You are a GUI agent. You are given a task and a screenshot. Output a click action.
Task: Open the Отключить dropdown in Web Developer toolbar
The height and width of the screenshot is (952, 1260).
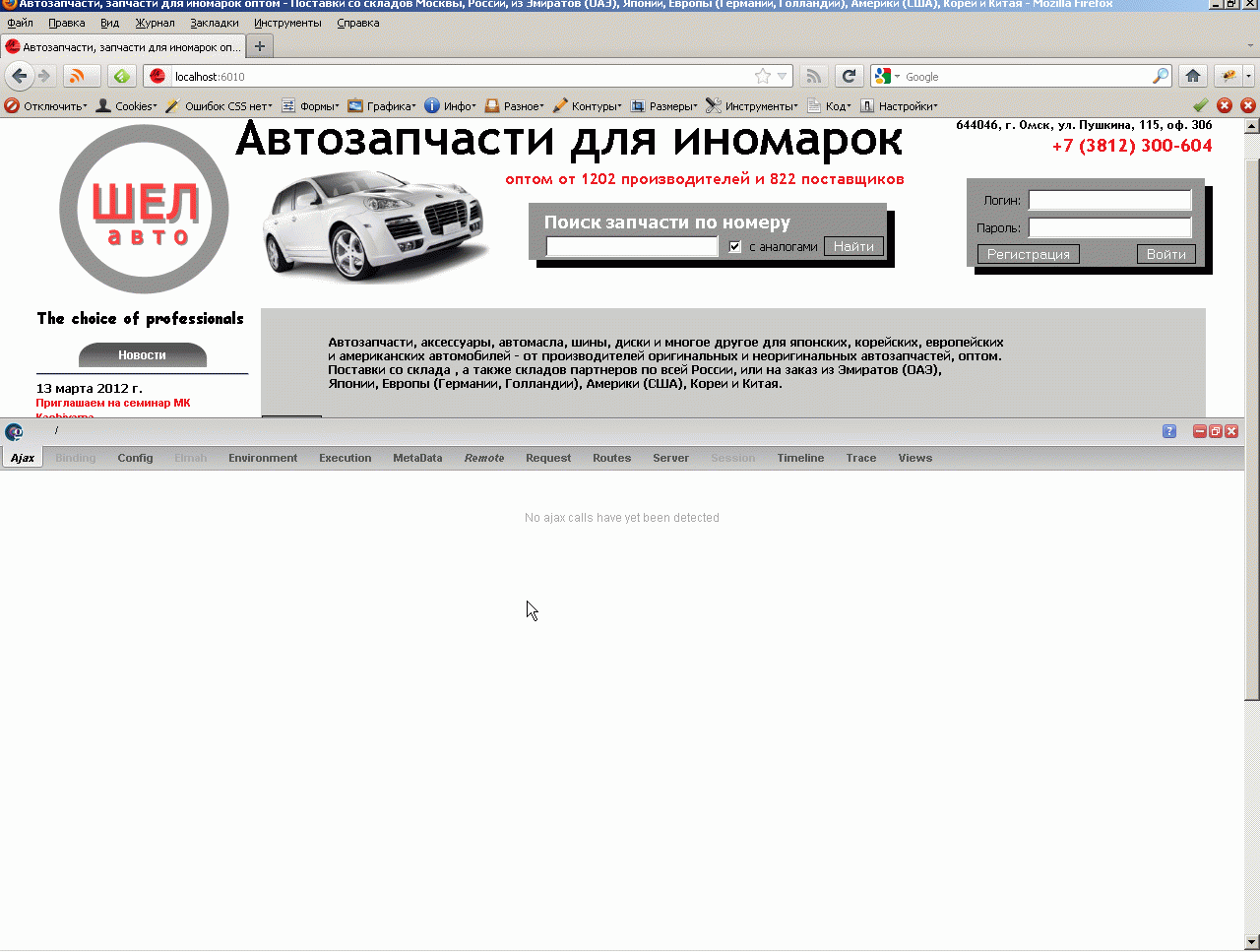pyautogui.click(x=46, y=105)
